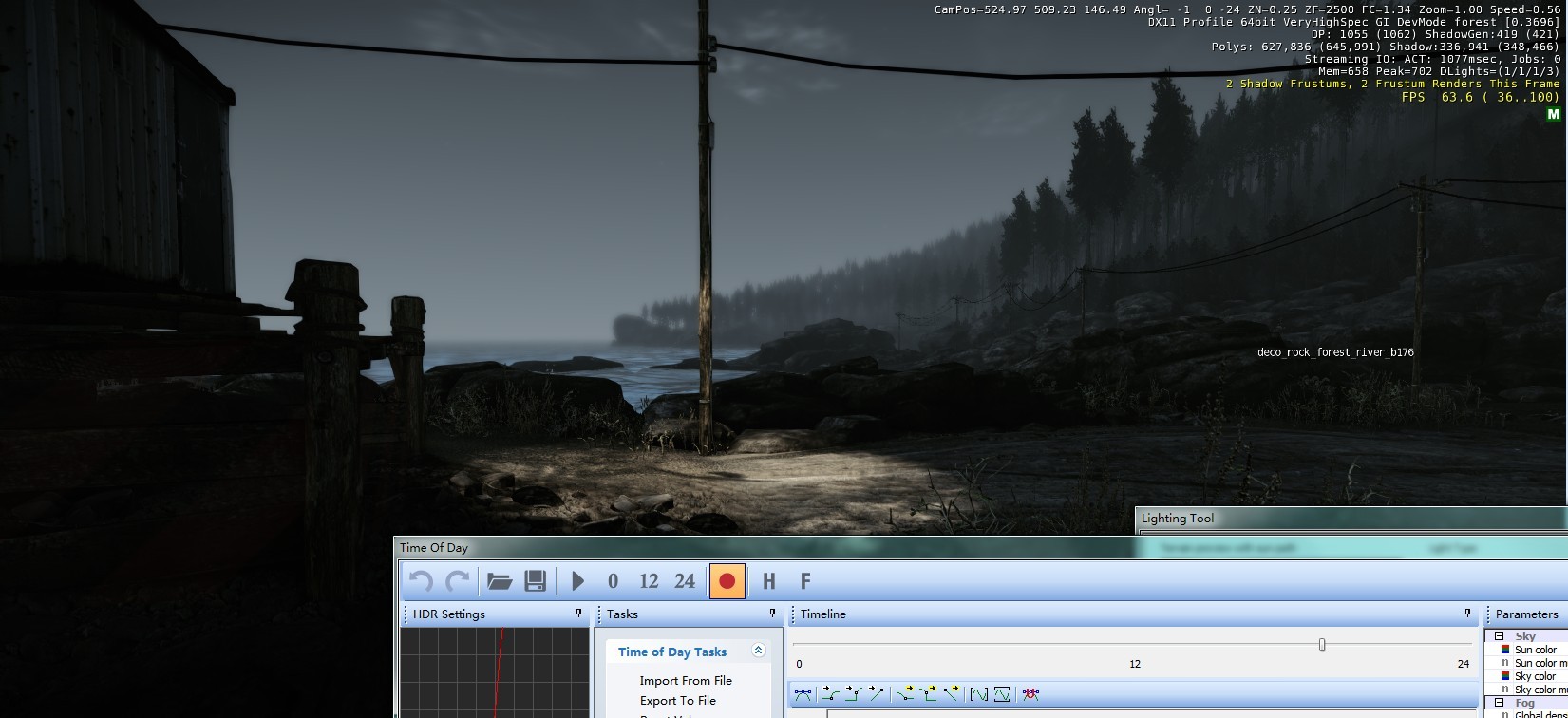
Task: Click Export To File task
Action: pyautogui.click(x=677, y=700)
